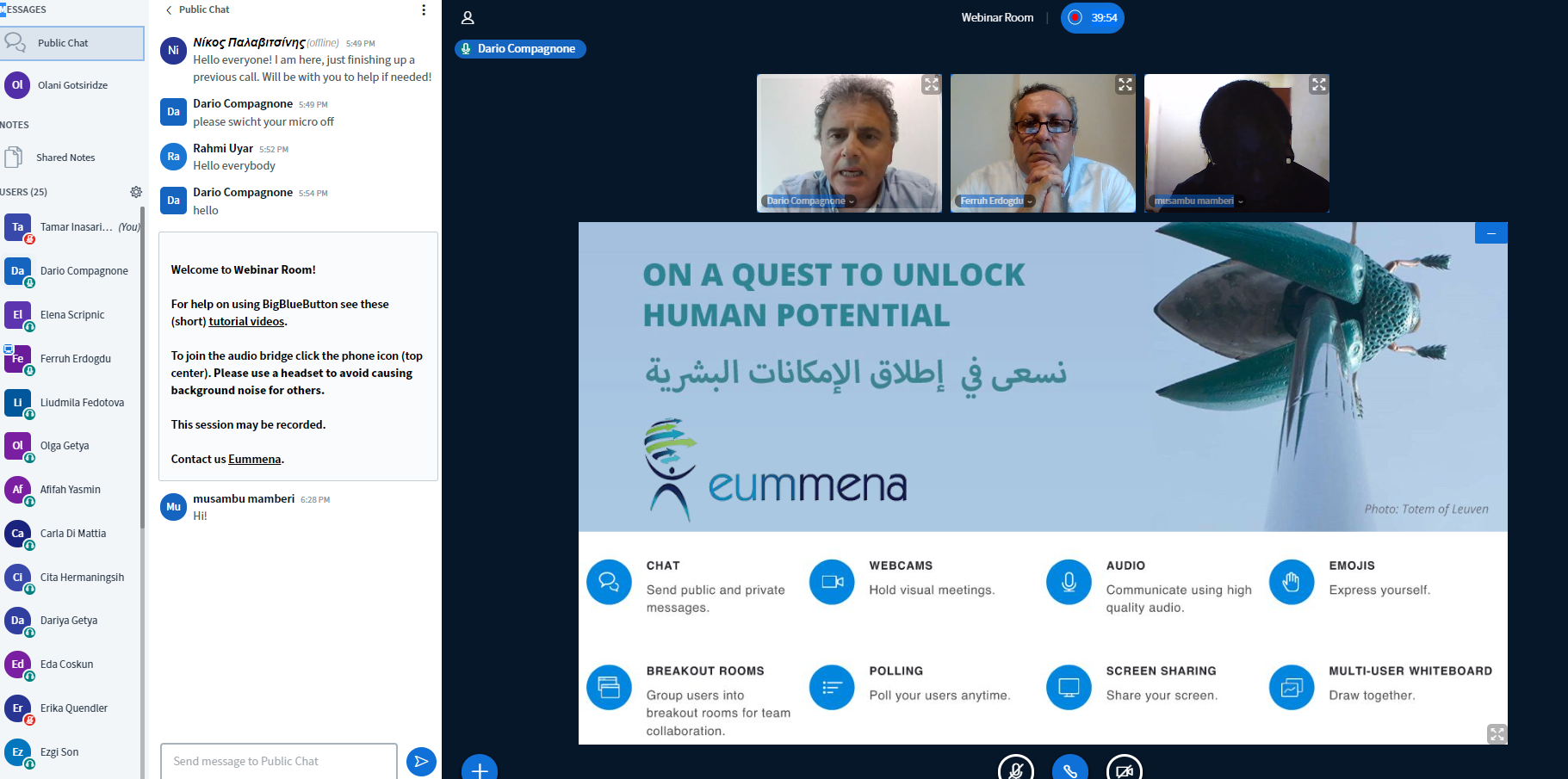Select user Ezgi Son

(71, 752)
